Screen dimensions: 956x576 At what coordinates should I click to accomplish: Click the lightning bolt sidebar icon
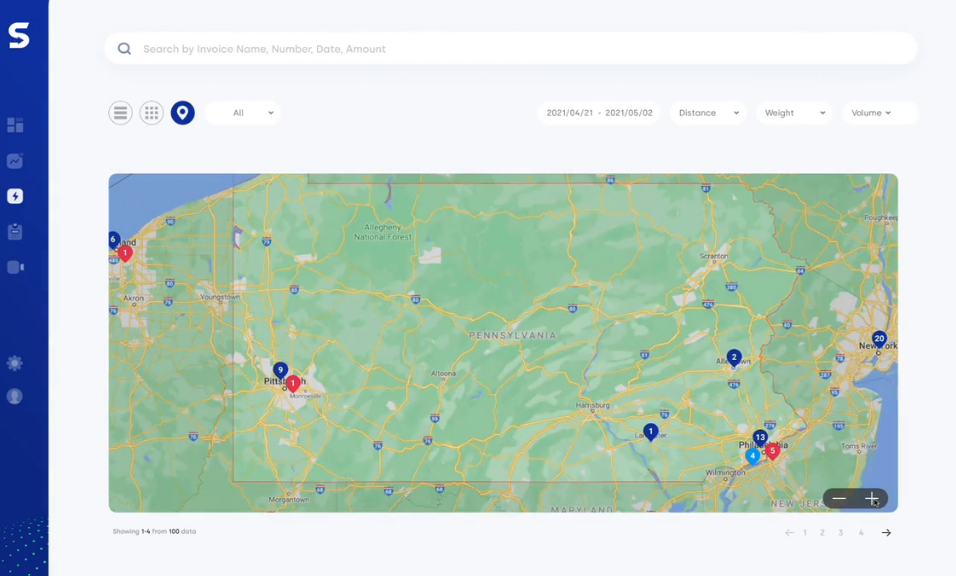coord(15,196)
